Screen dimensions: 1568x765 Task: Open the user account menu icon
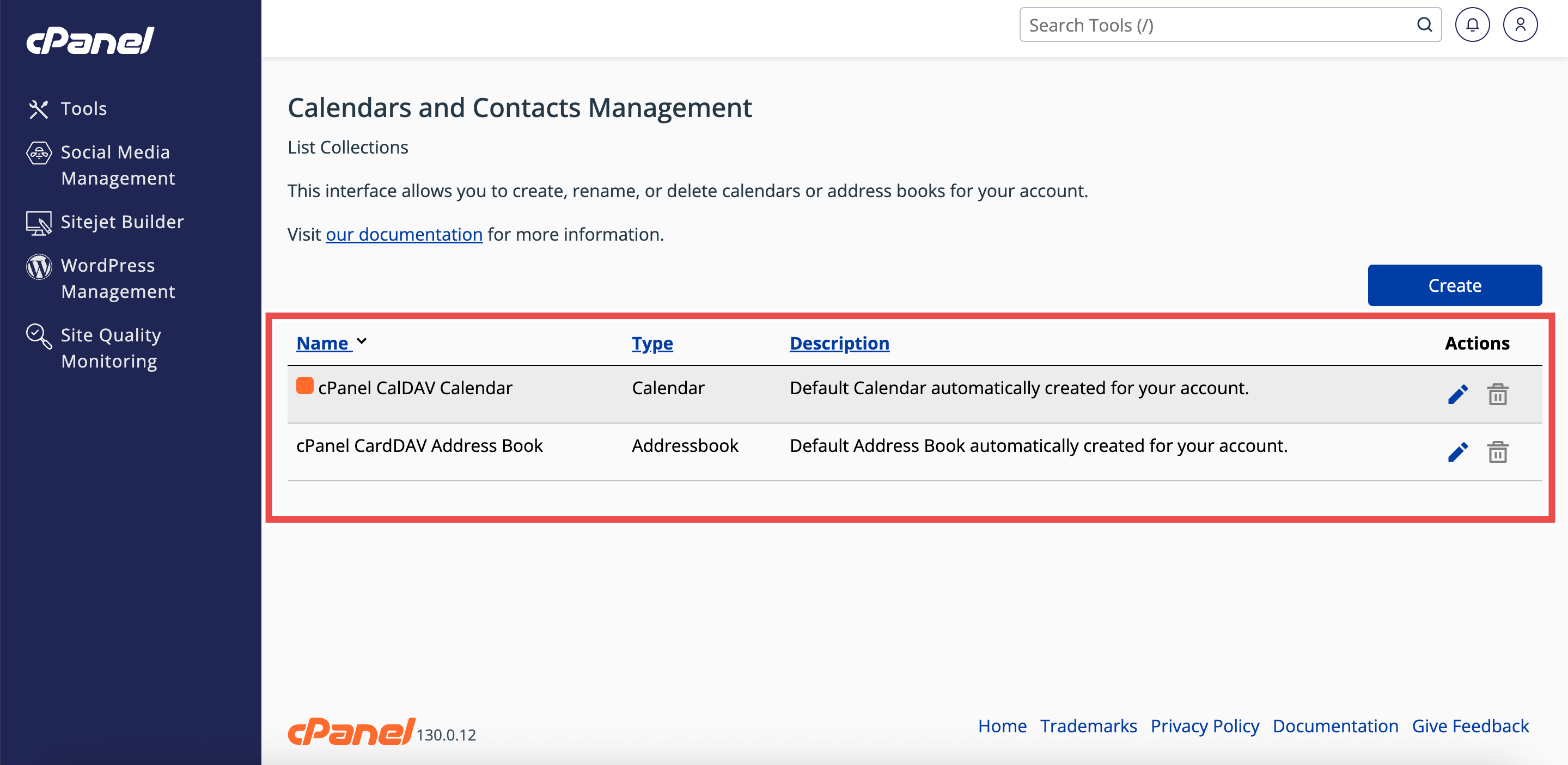[1520, 25]
